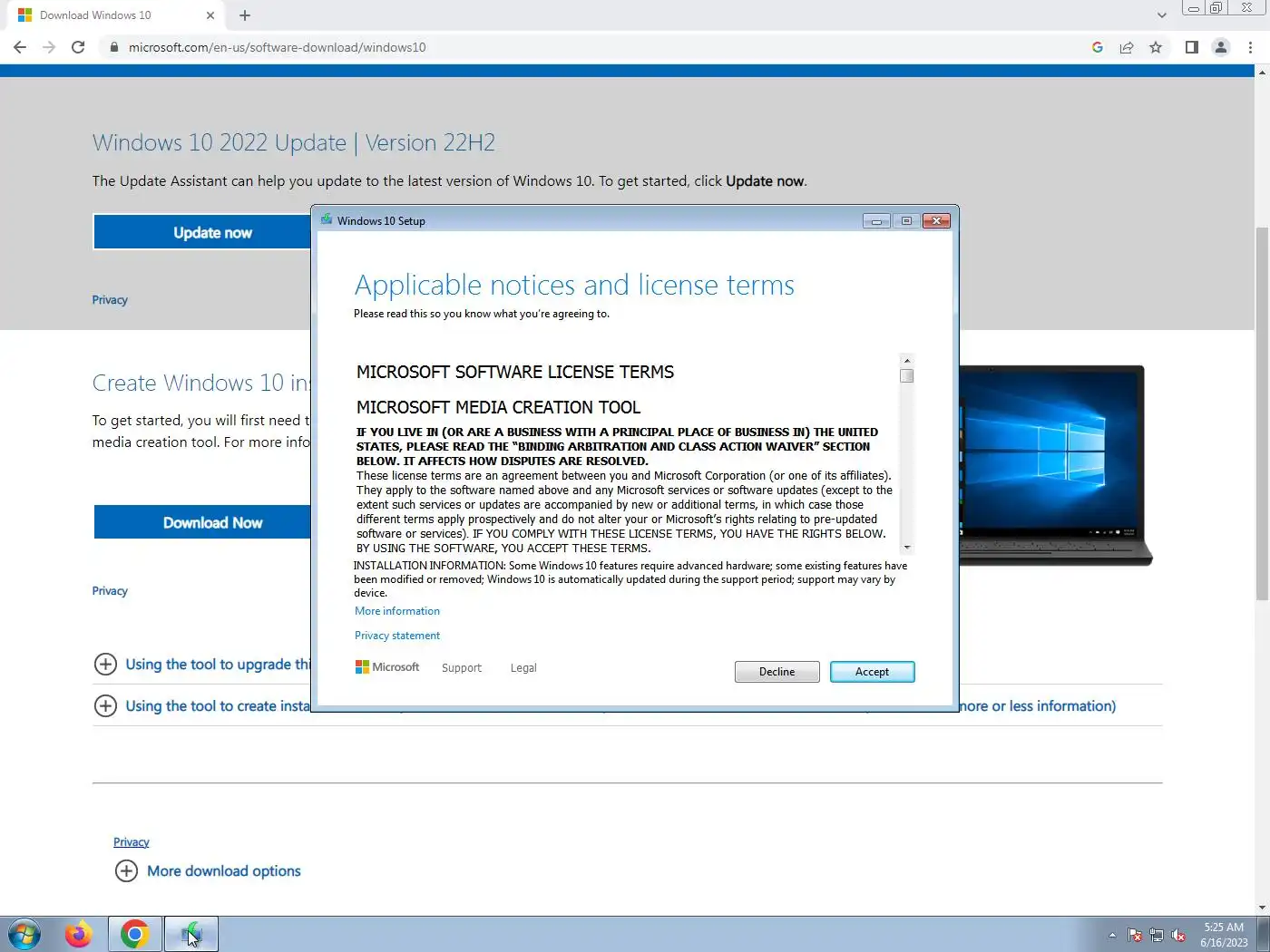Launch Firefox from the taskbar
Viewport: 1270px width, 952px height.
tap(79, 934)
